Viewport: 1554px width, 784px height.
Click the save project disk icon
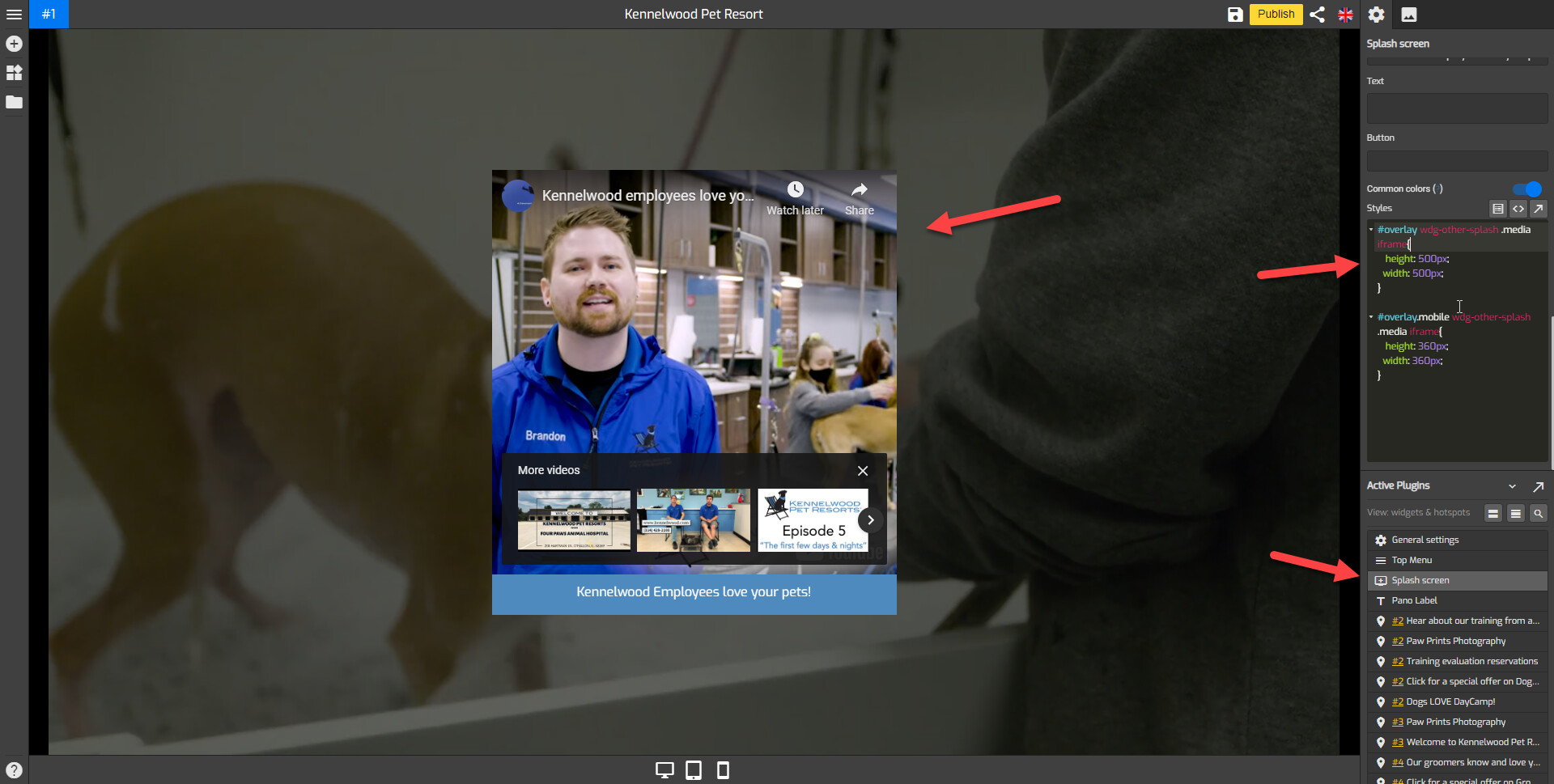click(1234, 15)
